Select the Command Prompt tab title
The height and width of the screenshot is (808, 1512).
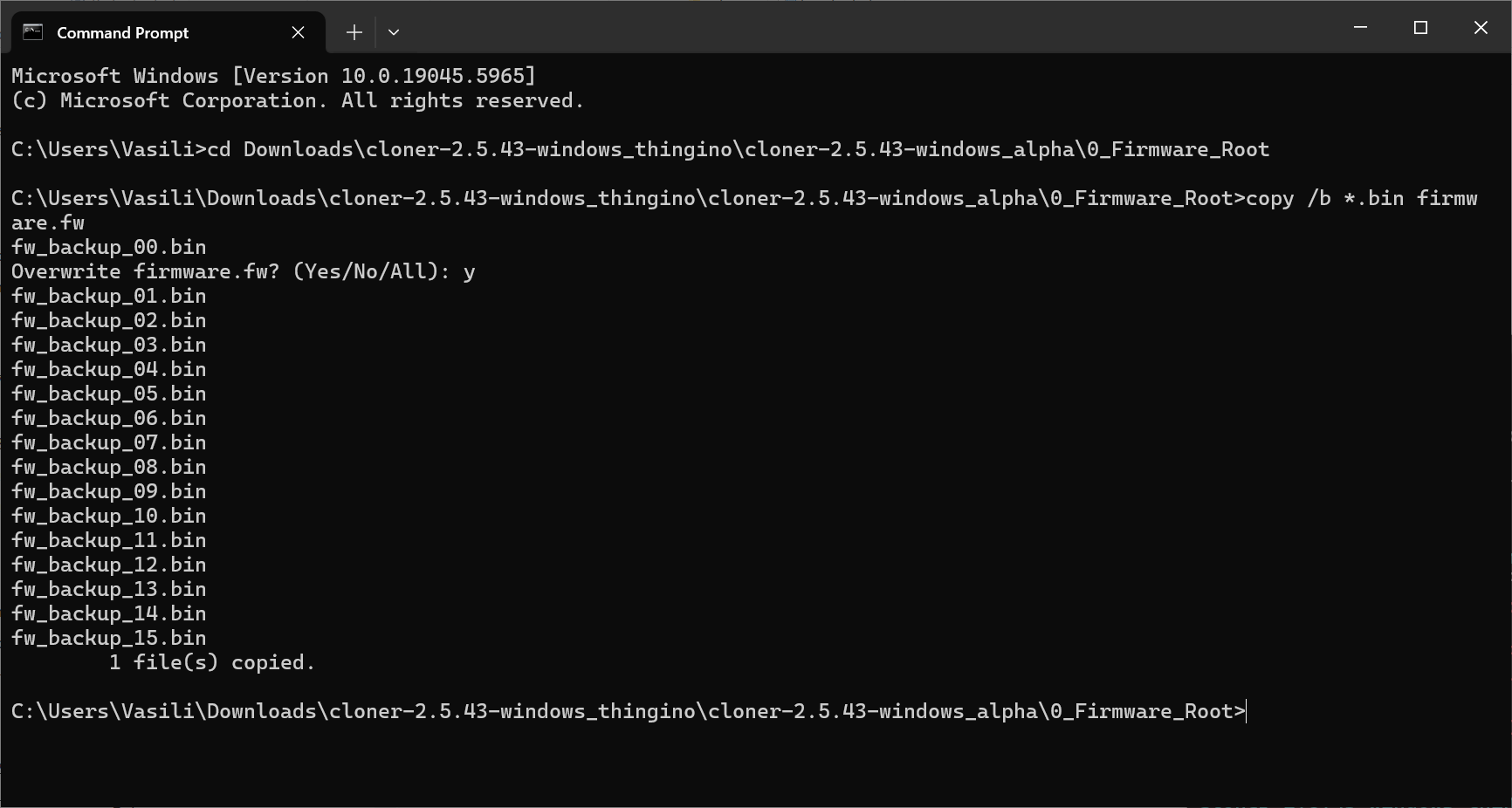tap(122, 33)
